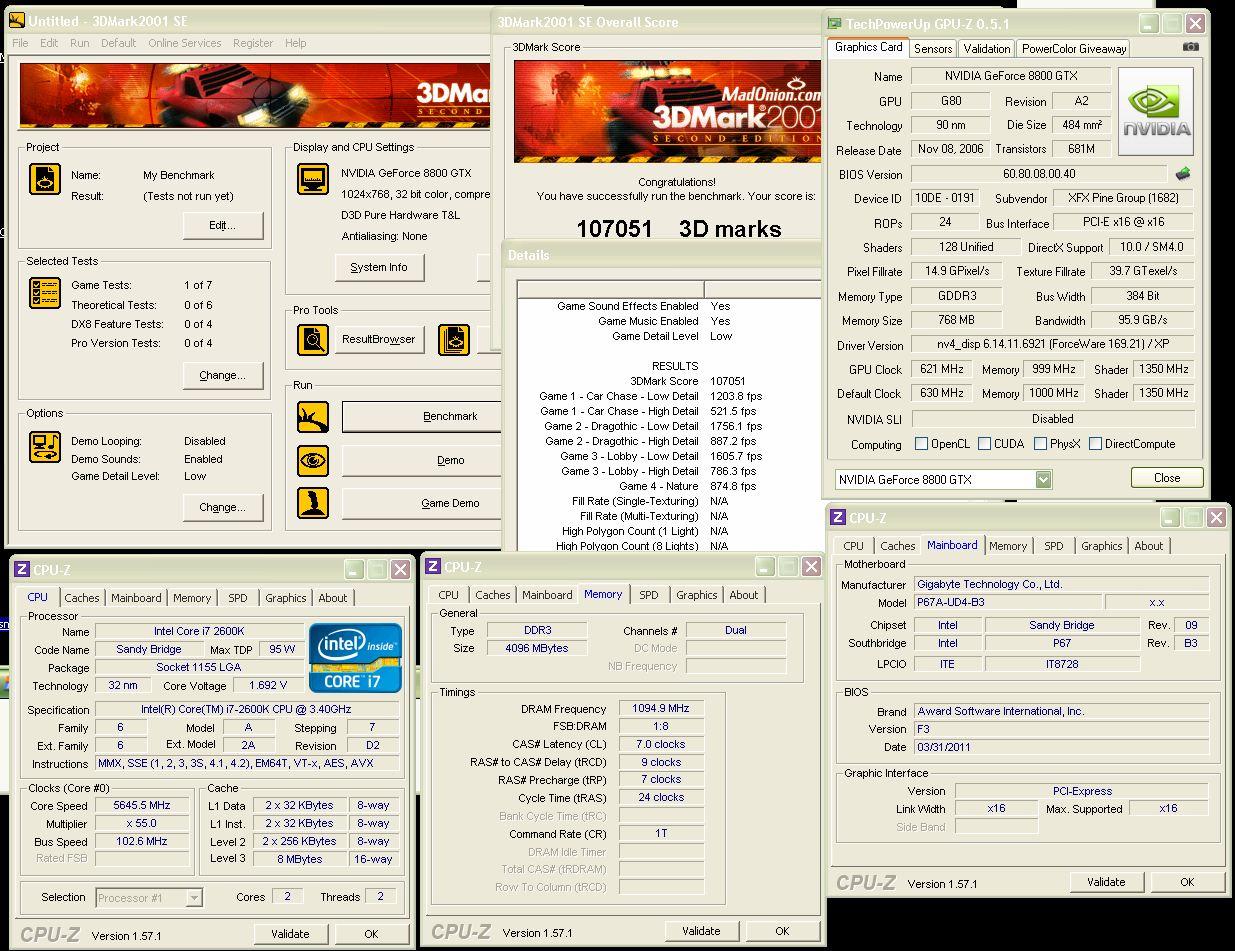Open the PowerColor Giveaway tab
Image resolution: width=1235 pixels, height=951 pixels.
tap(1074, 48)
